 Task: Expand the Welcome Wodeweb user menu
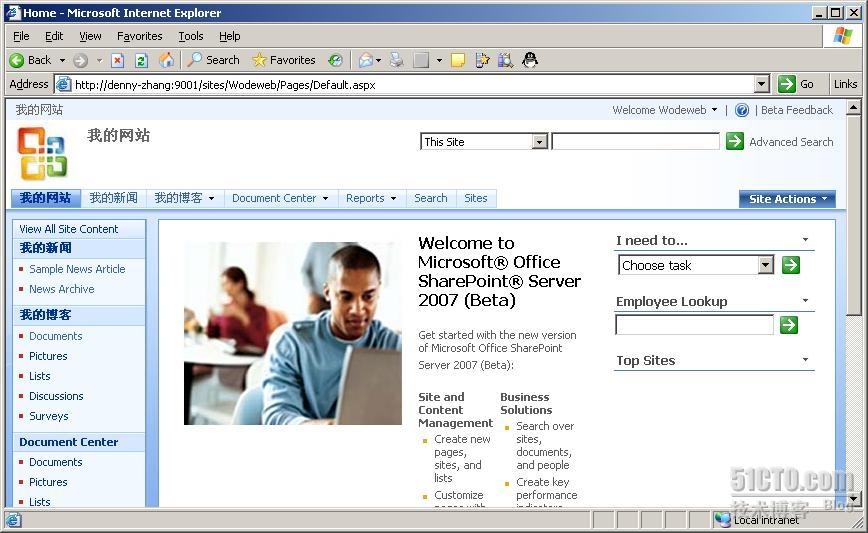point(665,110)
